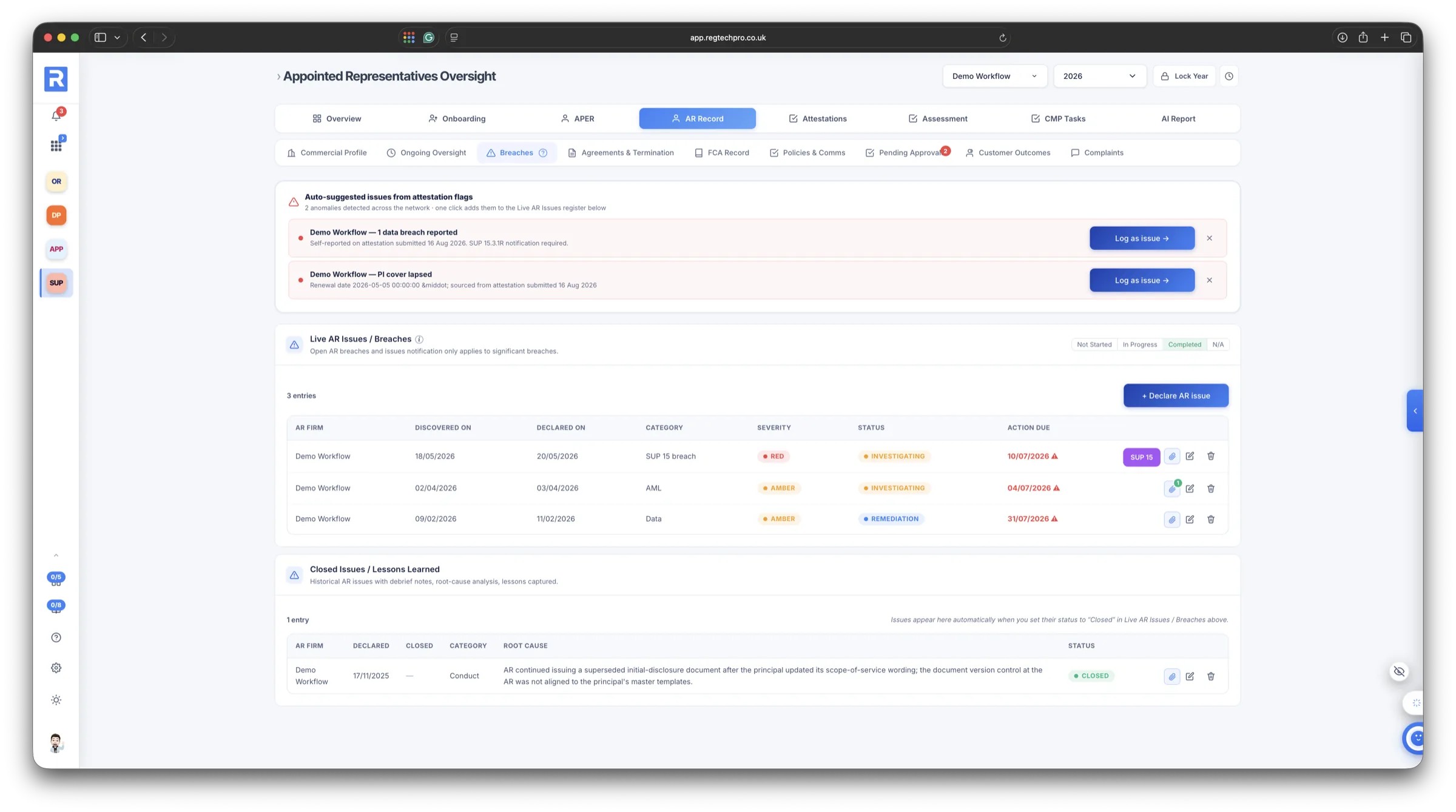The height and width of the screenshot is (812, 1456).
Task: Select the APP module in sidebar
Action: 56,249
